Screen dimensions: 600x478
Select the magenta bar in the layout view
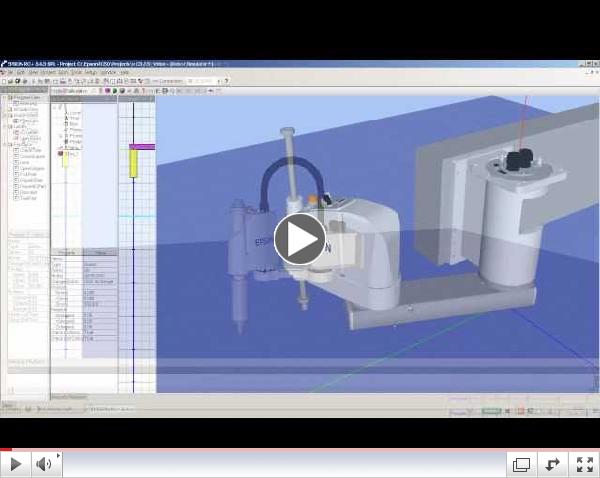click(x=142, y=147)
